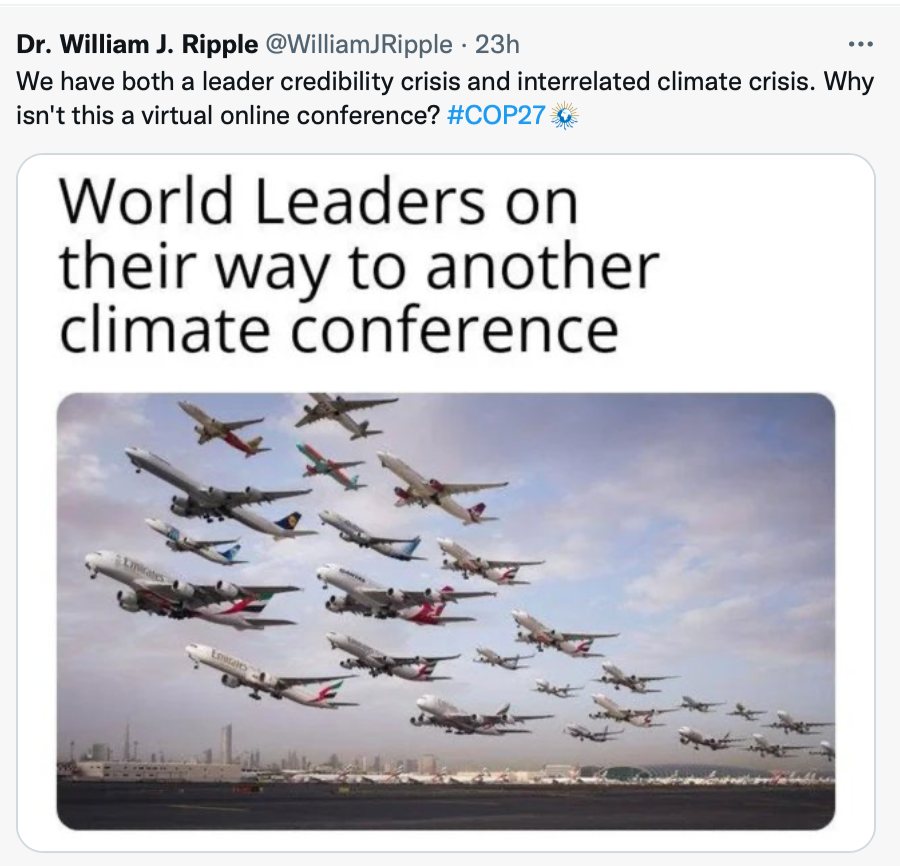Click the large Emirates A380 with fuselage lettering
Image resolution: width=900 pixels, height=866 pixels.
(x=192, y=589)
